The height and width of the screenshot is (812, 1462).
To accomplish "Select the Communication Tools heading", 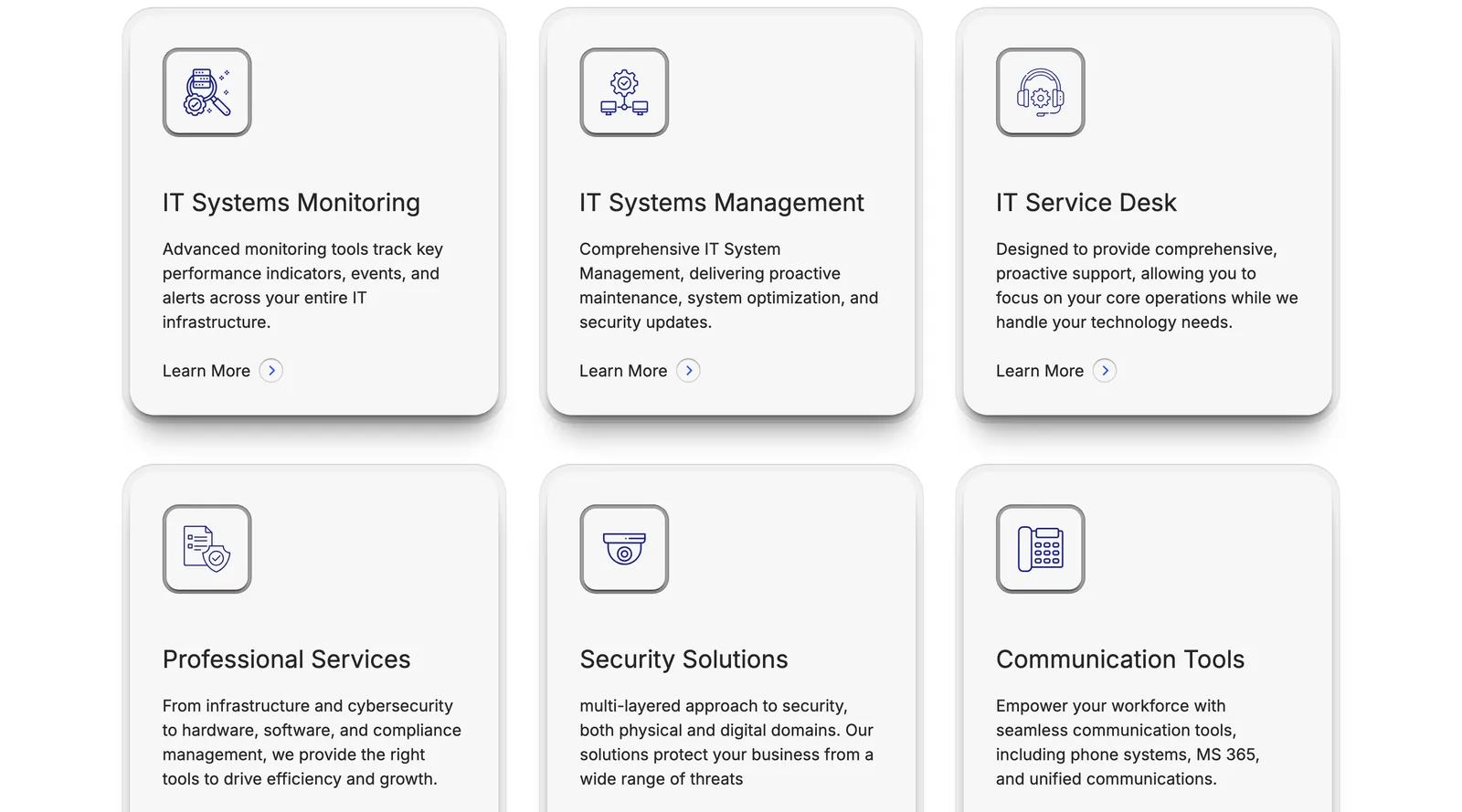I will coord(1120,659).
